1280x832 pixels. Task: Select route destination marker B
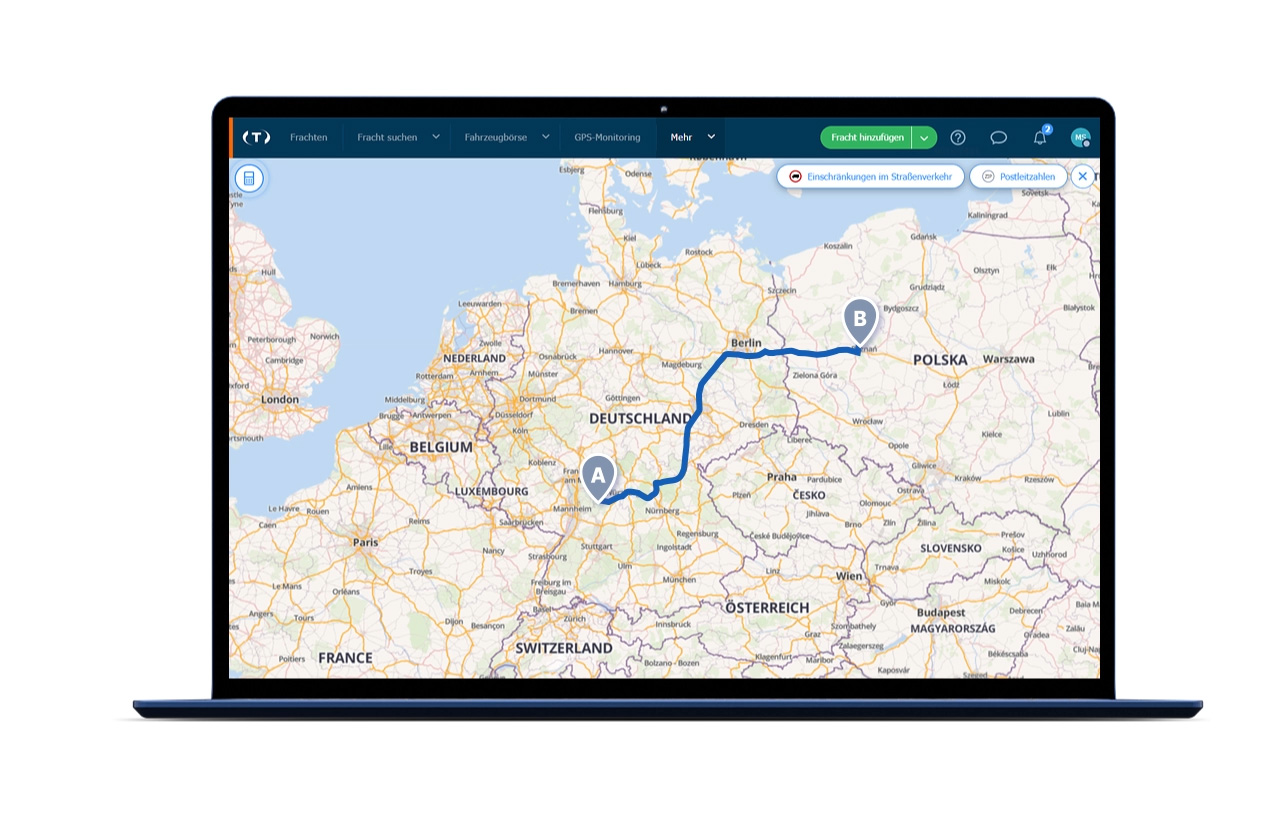point(860,322)
